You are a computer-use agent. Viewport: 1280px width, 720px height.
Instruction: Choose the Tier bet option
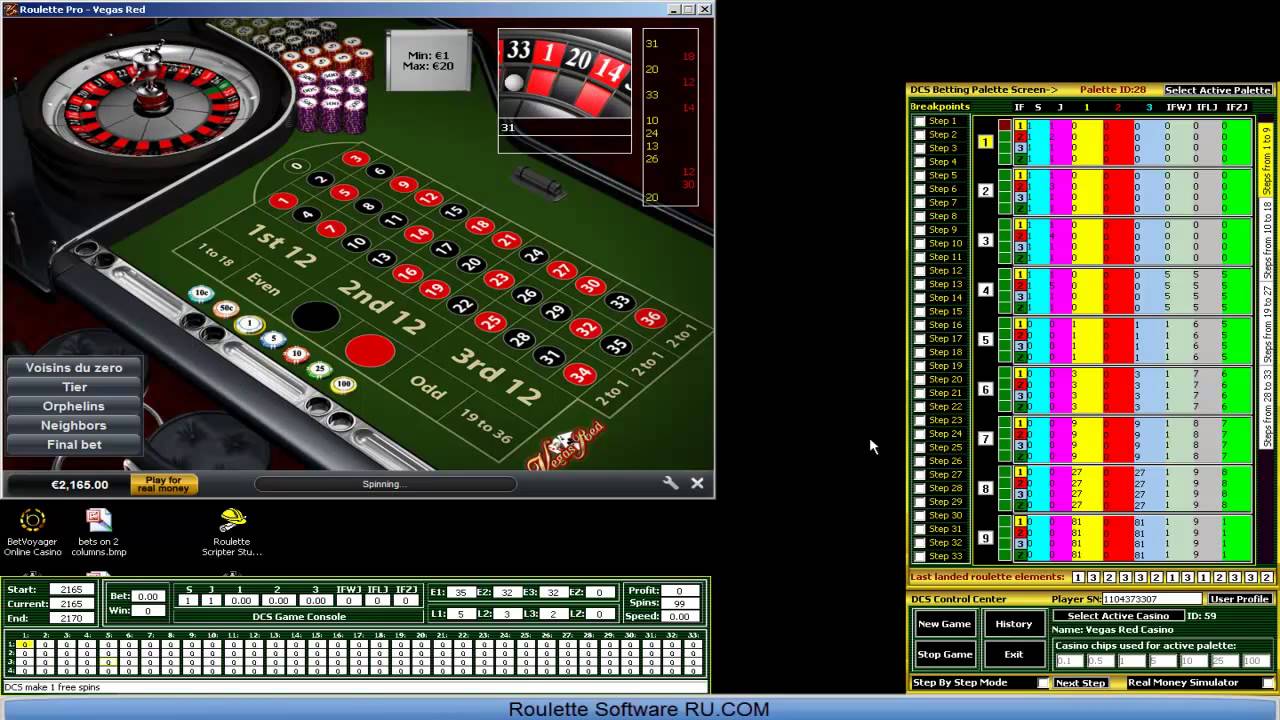[x=74, y=387]
